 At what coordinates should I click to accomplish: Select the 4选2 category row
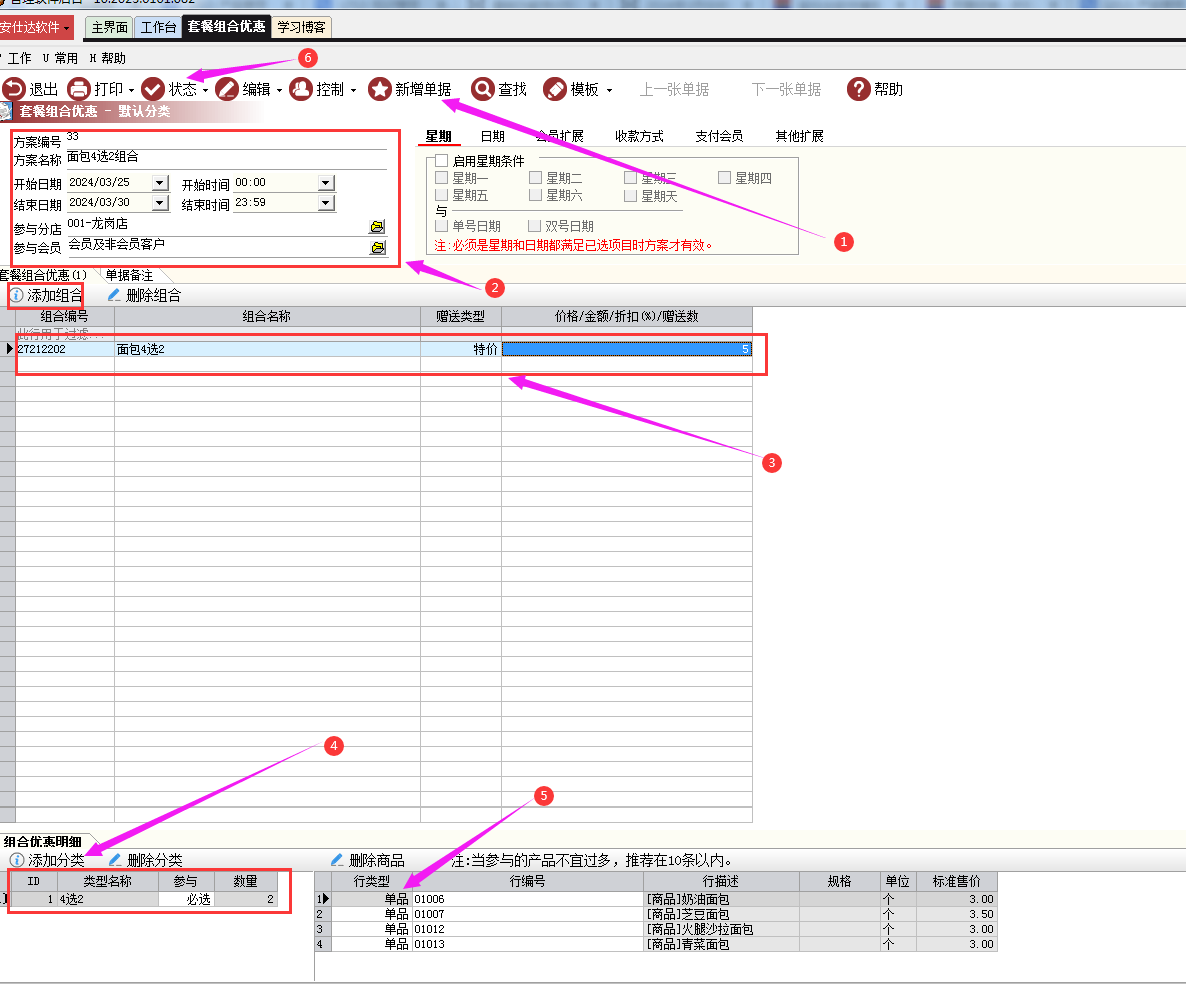[x=144, y=899]
